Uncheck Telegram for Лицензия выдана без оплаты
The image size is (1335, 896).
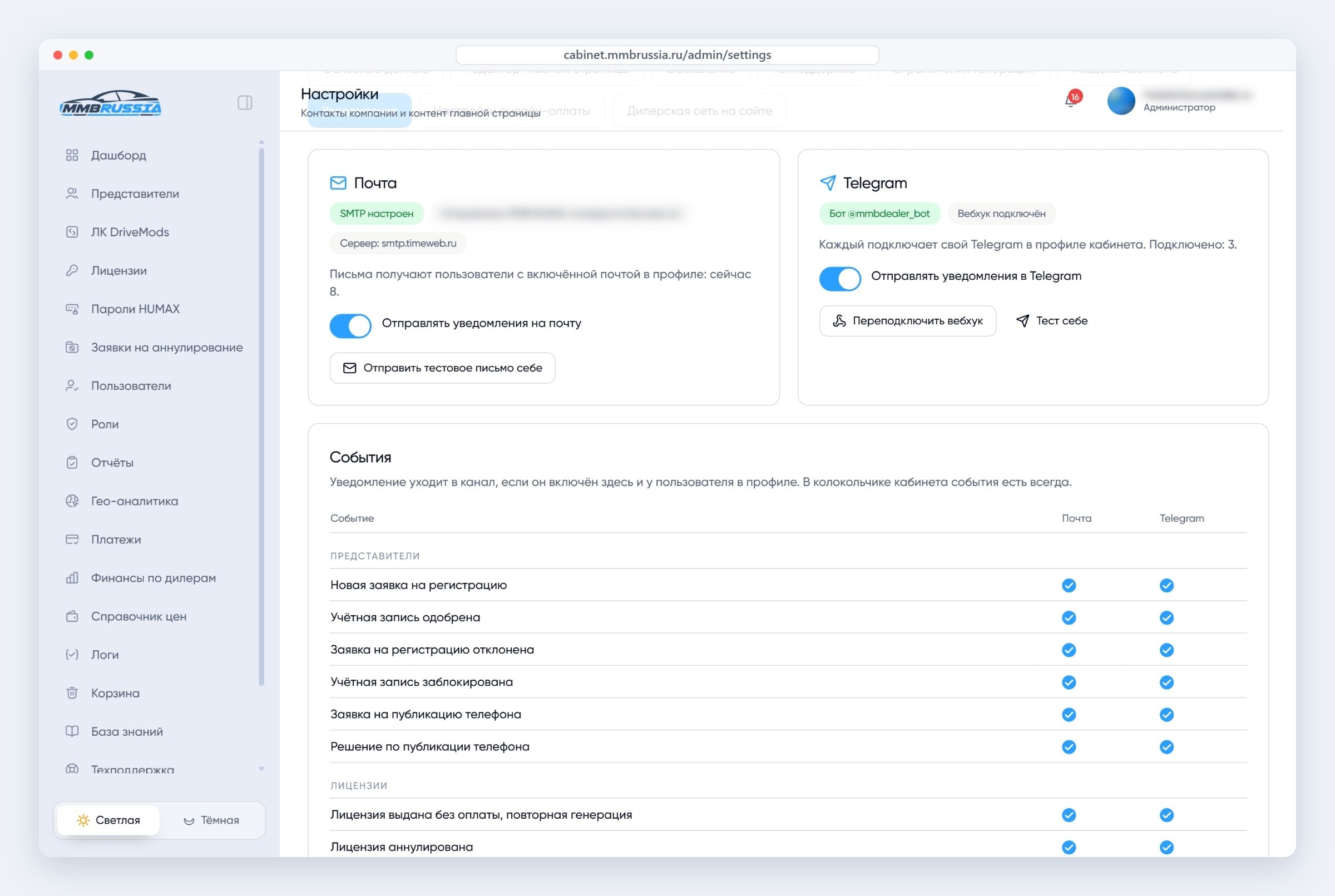[1166, 815]
